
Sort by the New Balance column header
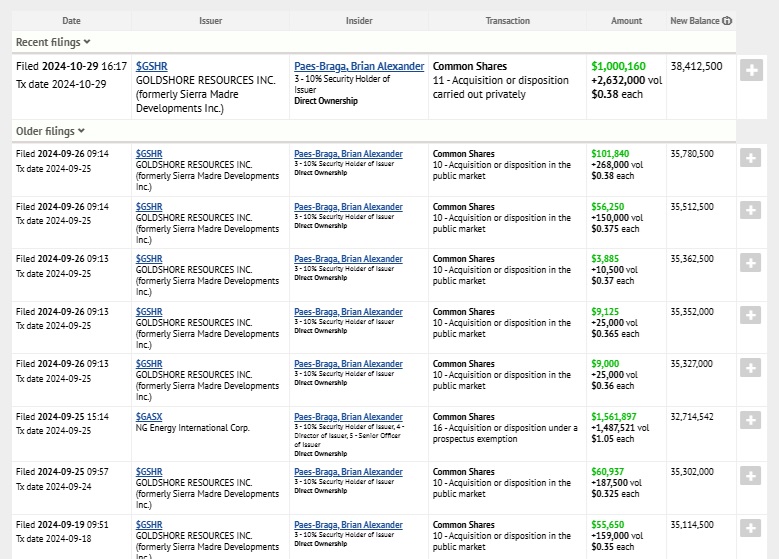(x=695, y=20)
